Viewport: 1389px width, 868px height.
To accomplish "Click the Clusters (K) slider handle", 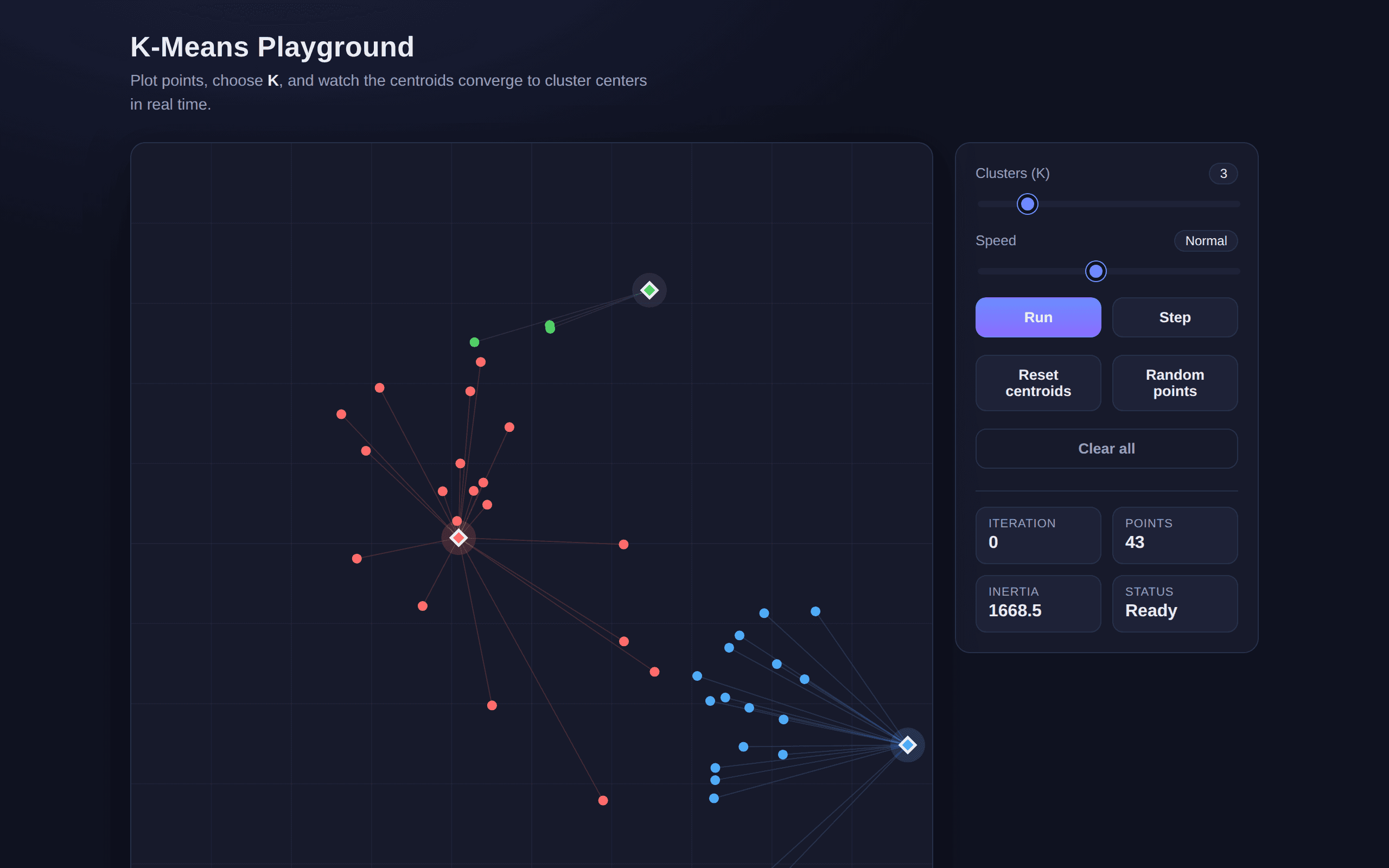I will click(1028, 204).
